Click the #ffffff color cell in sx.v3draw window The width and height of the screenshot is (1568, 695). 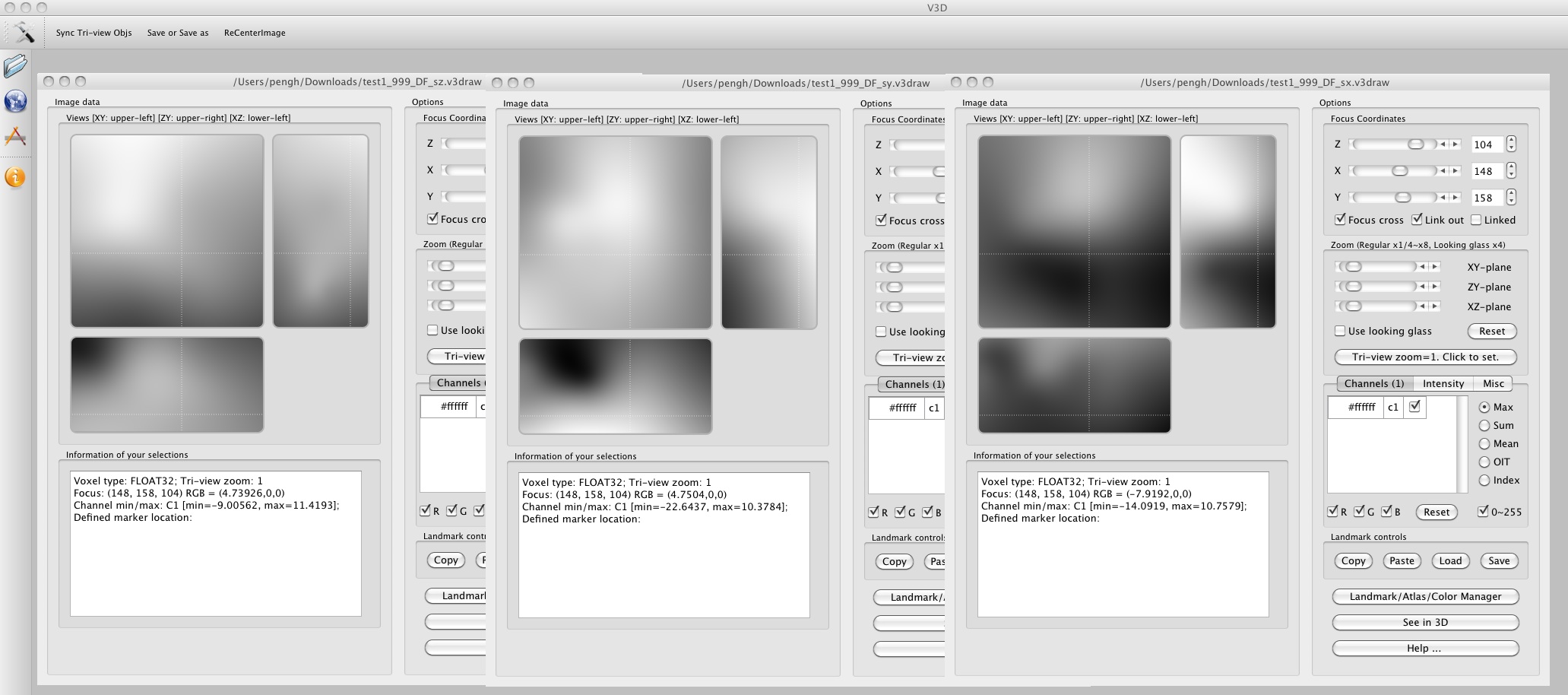point(1361,408)
